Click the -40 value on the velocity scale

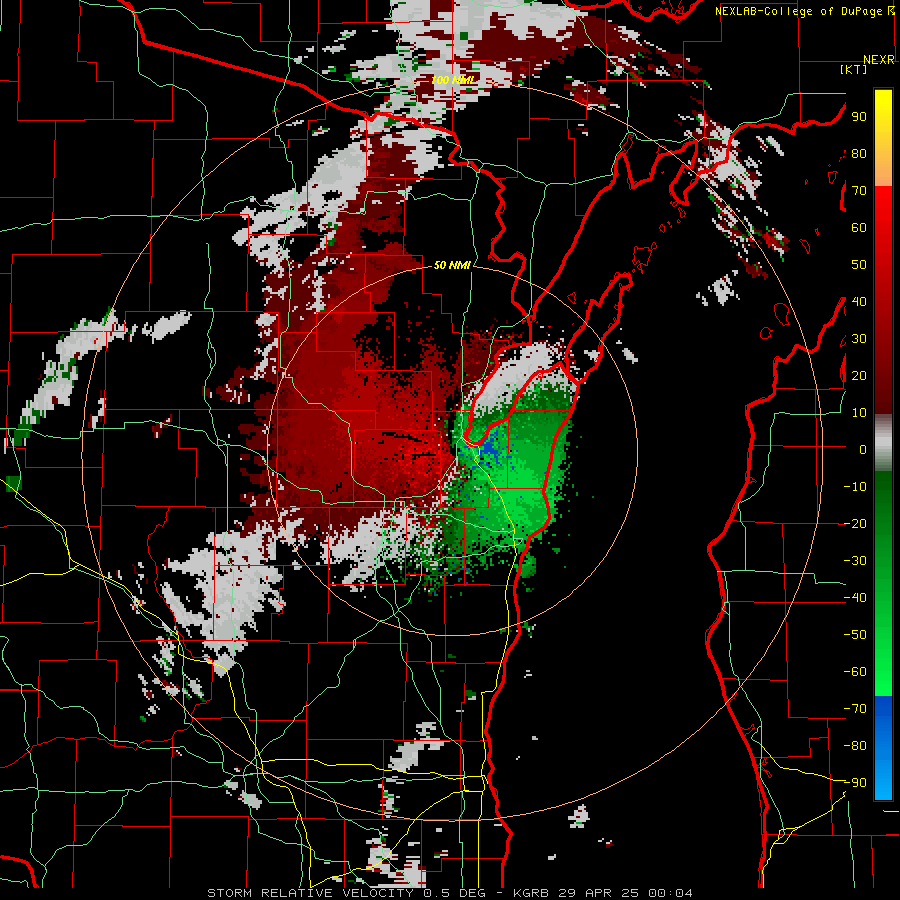coord(855,598)
